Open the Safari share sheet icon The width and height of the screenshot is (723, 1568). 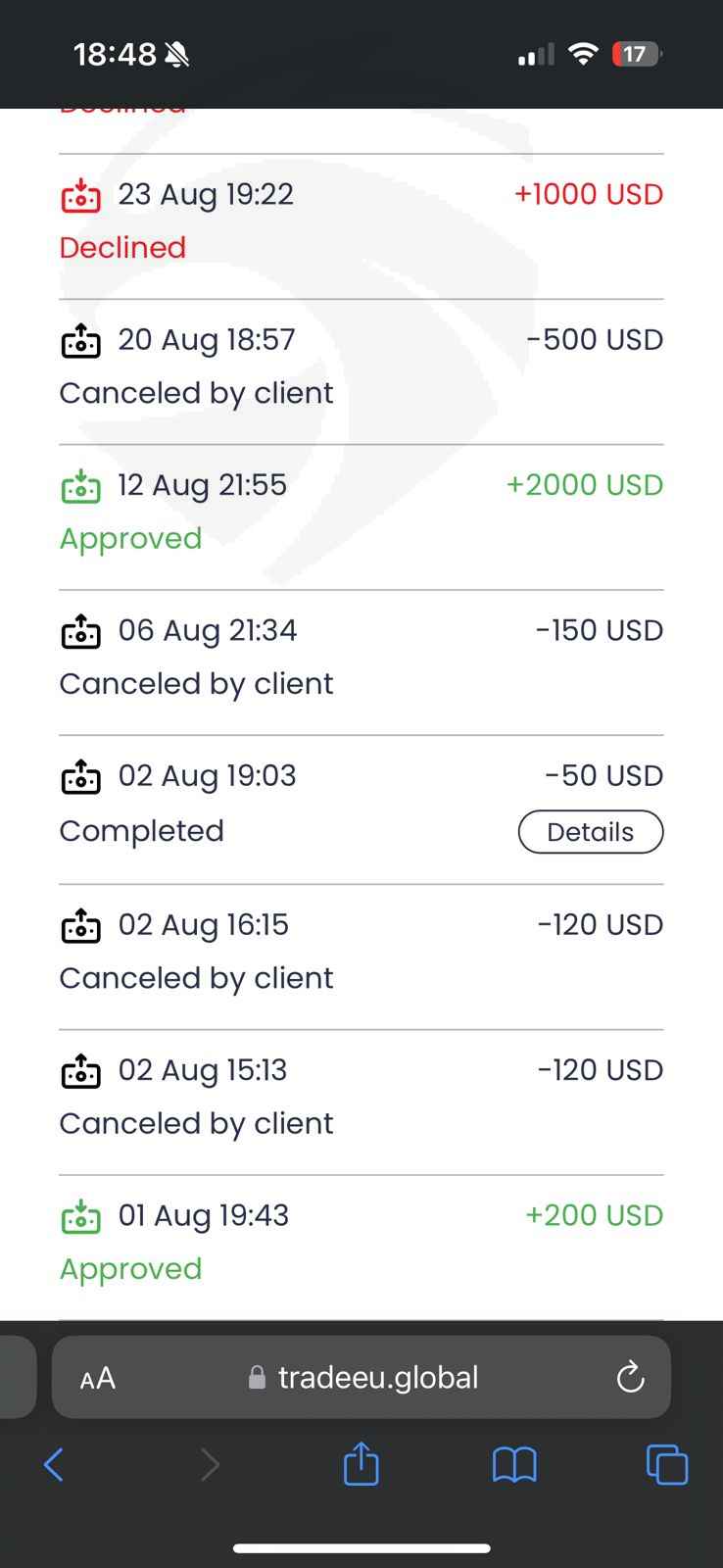point(361,1465)
